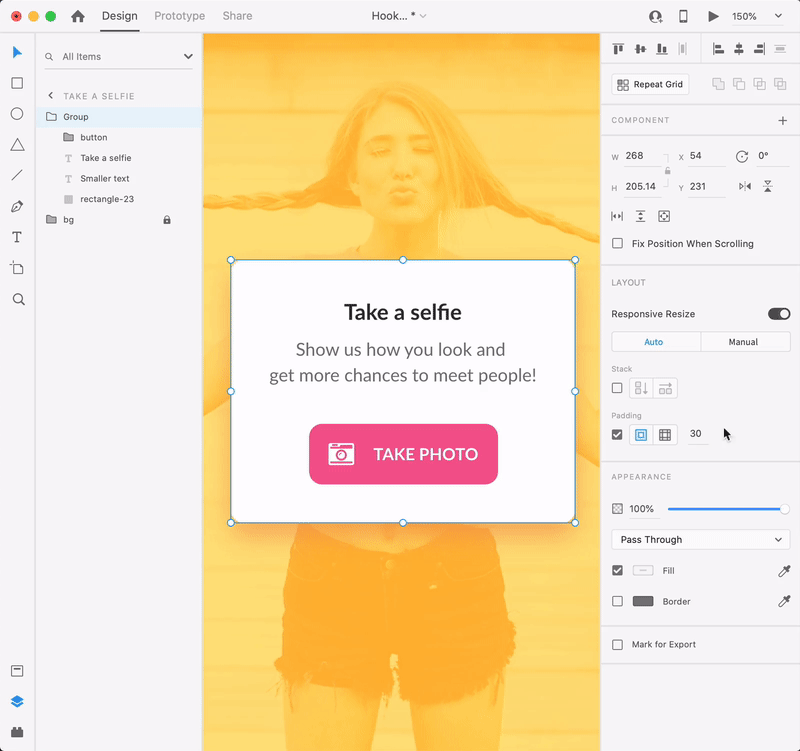Open the Pass Through blend mode dropdown
The height and width of the screenshot is (751, 800).
click(700, 540)
